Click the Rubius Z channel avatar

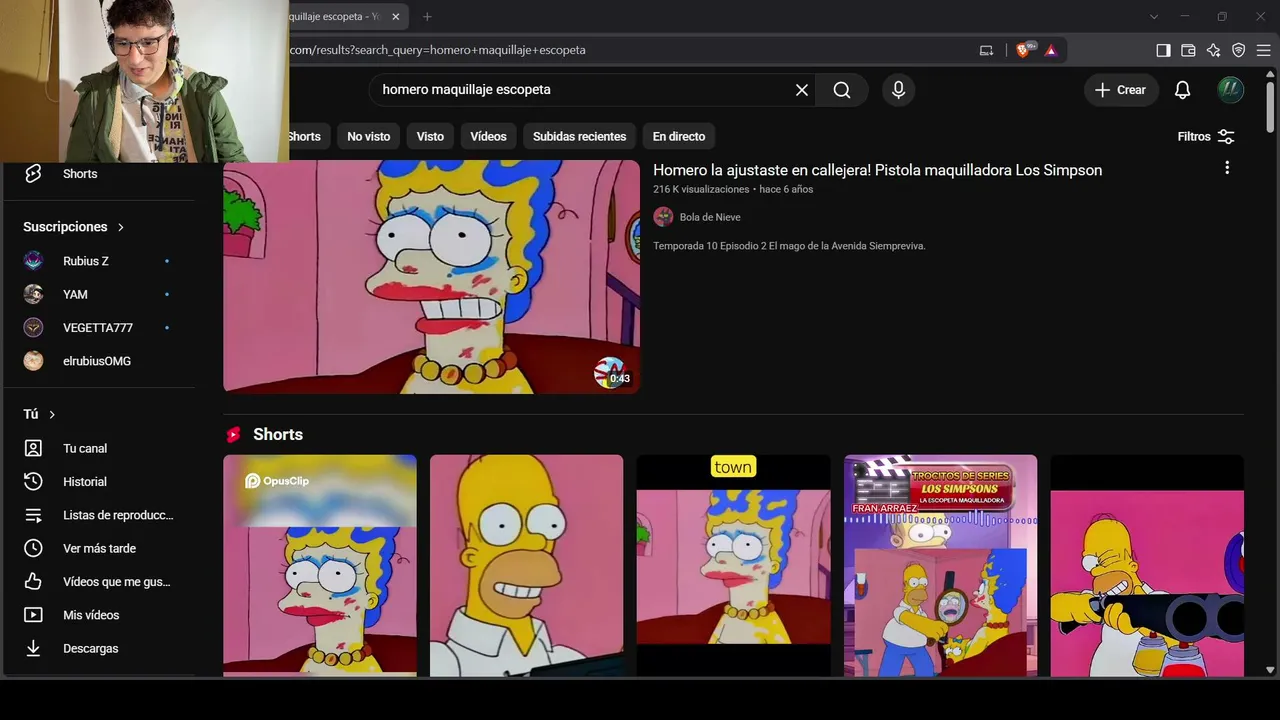[34, 261]
